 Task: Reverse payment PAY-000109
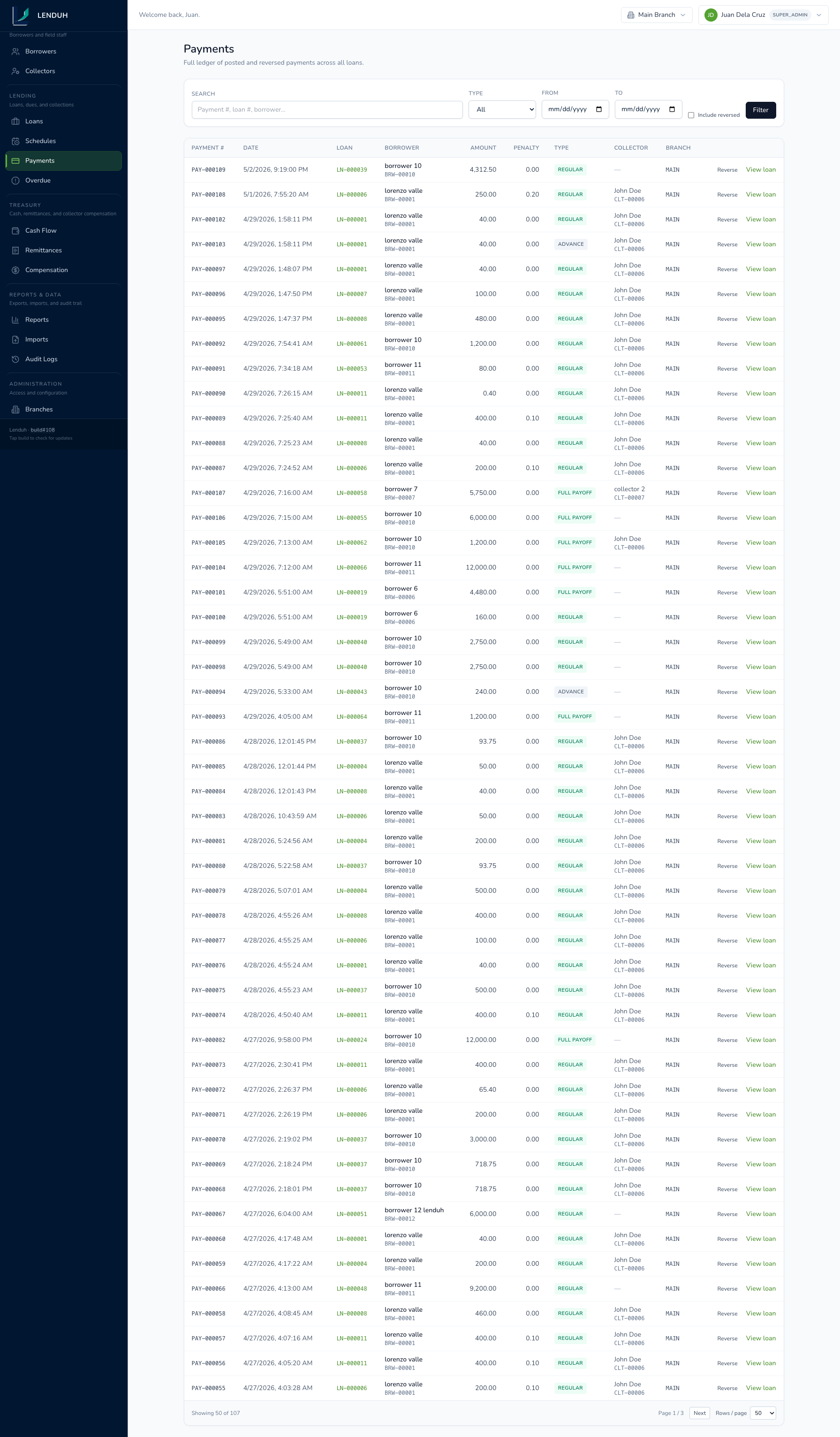(727, 170)
